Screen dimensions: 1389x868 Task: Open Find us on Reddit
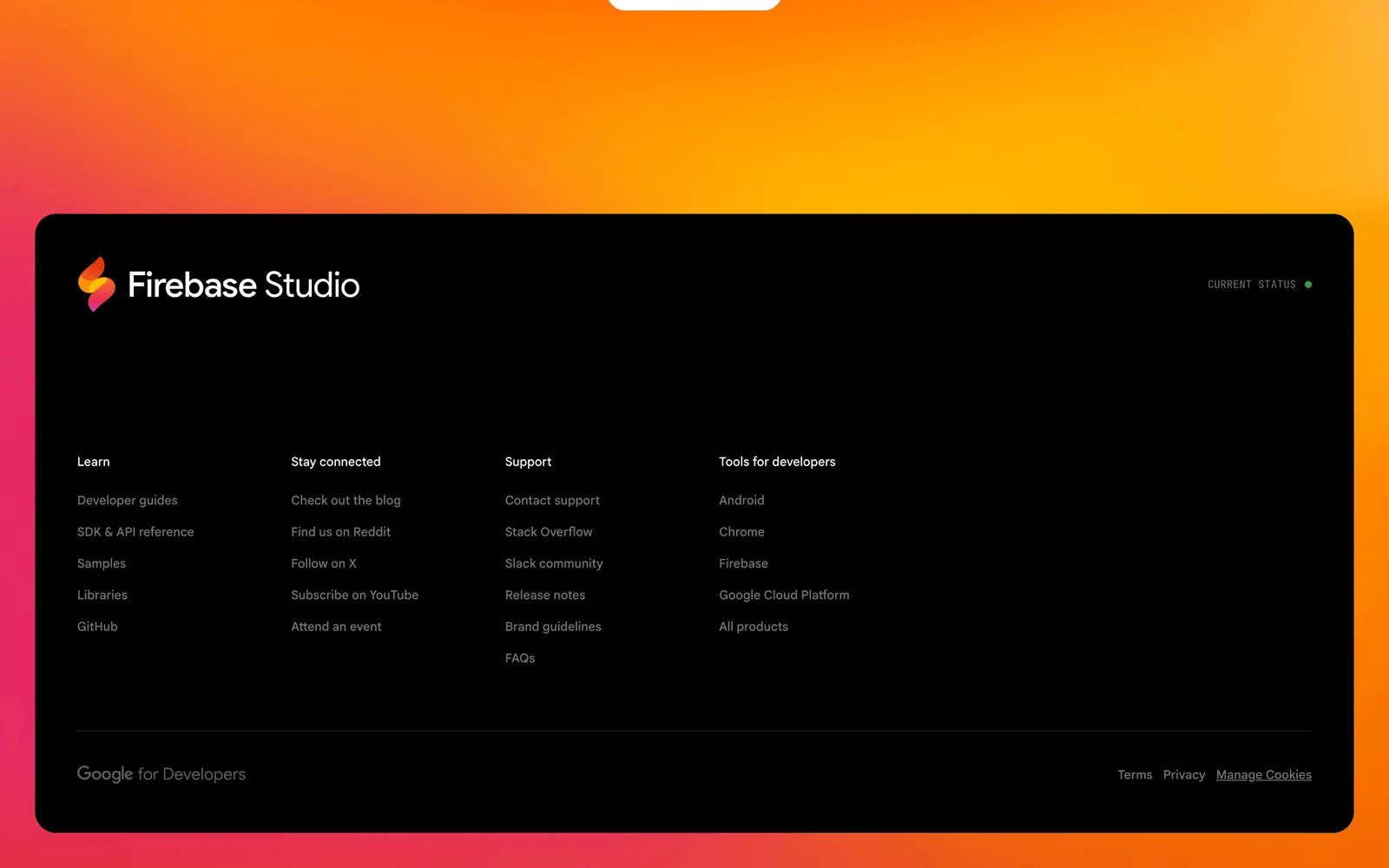point(340,532)
